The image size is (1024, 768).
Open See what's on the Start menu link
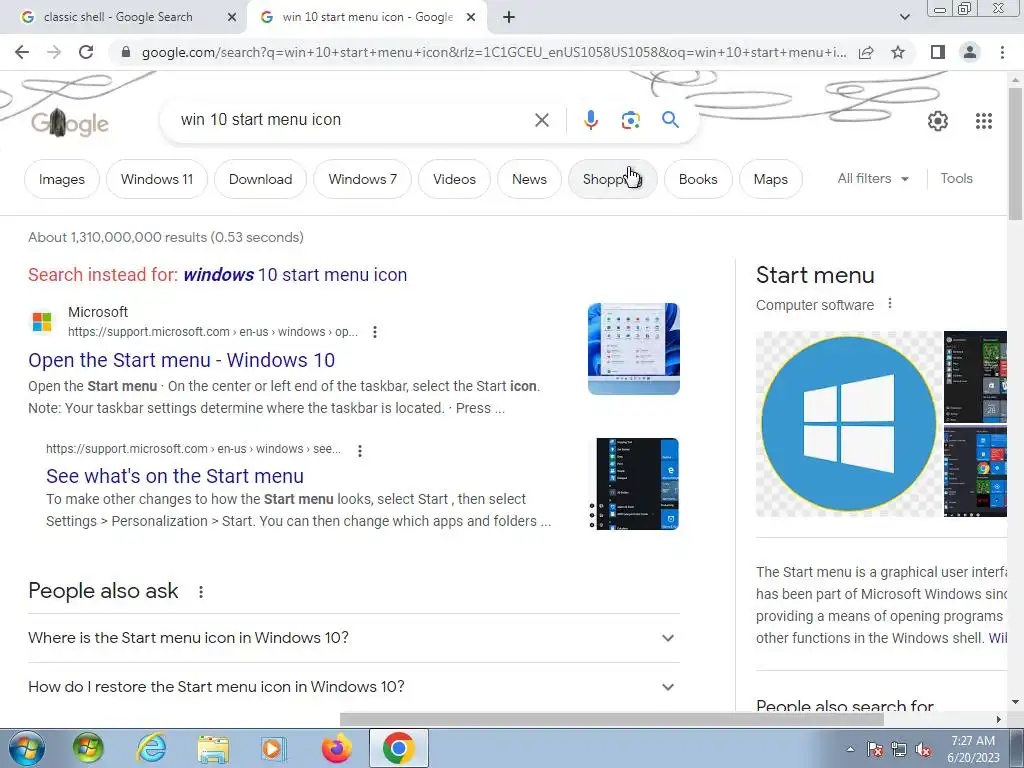point(175,476)
